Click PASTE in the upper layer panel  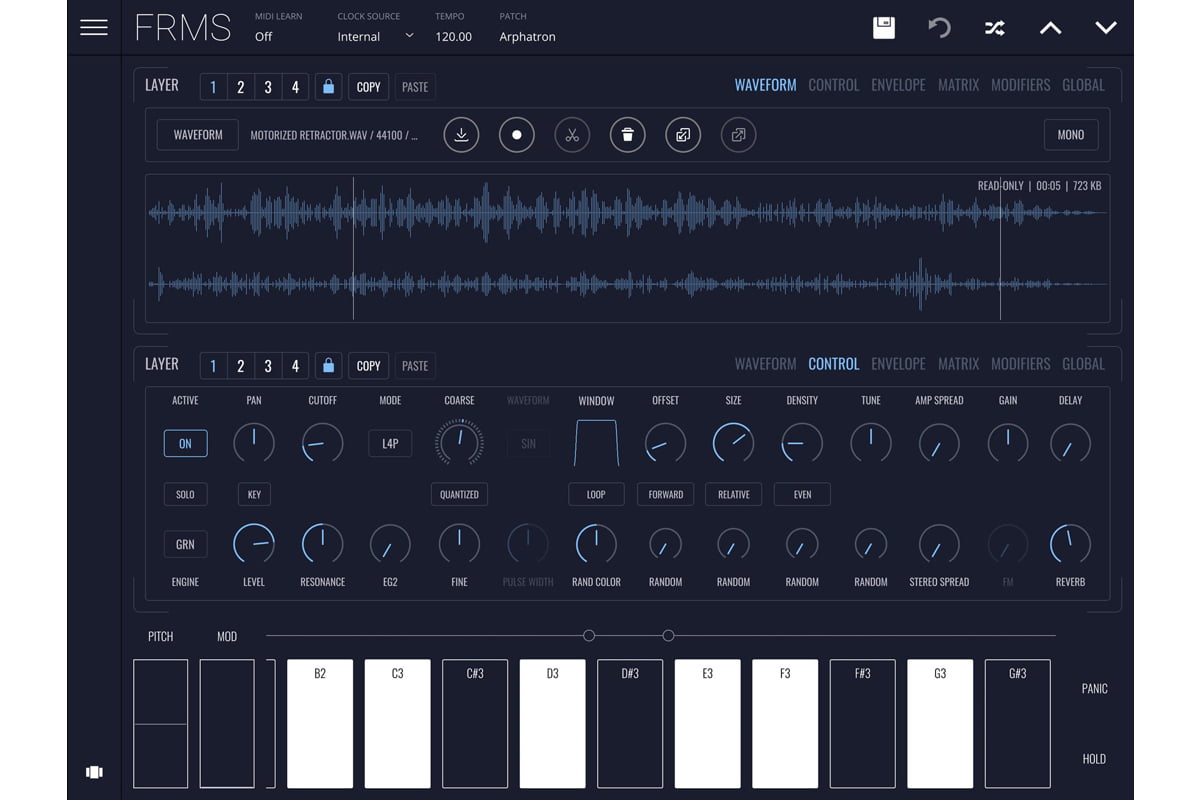click(x=415, y=86)
